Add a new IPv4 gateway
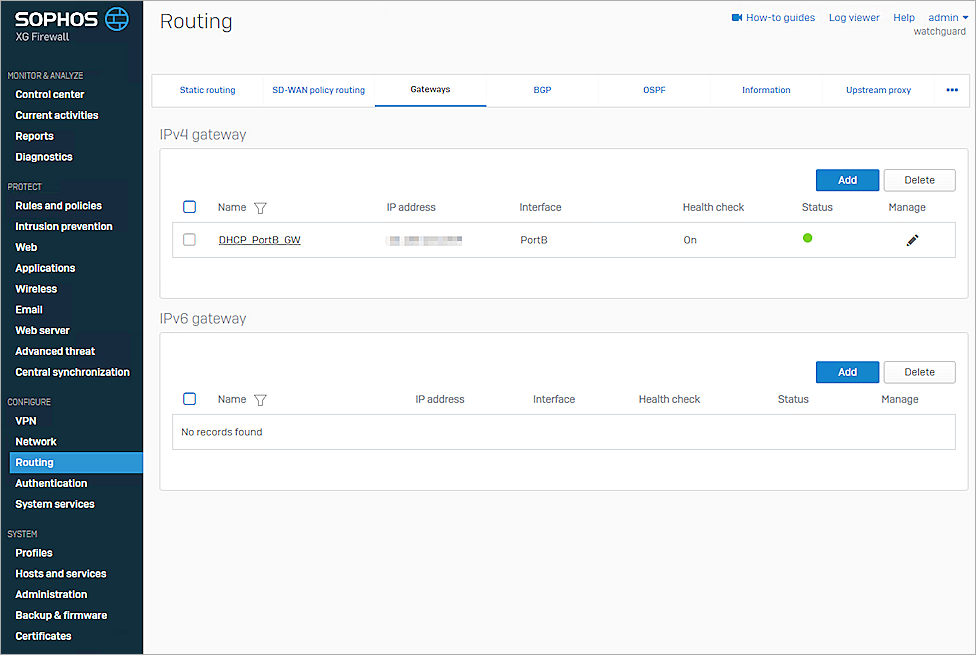Screen dimensions: 976x655 pyautogui.click(x=847, y=180)
